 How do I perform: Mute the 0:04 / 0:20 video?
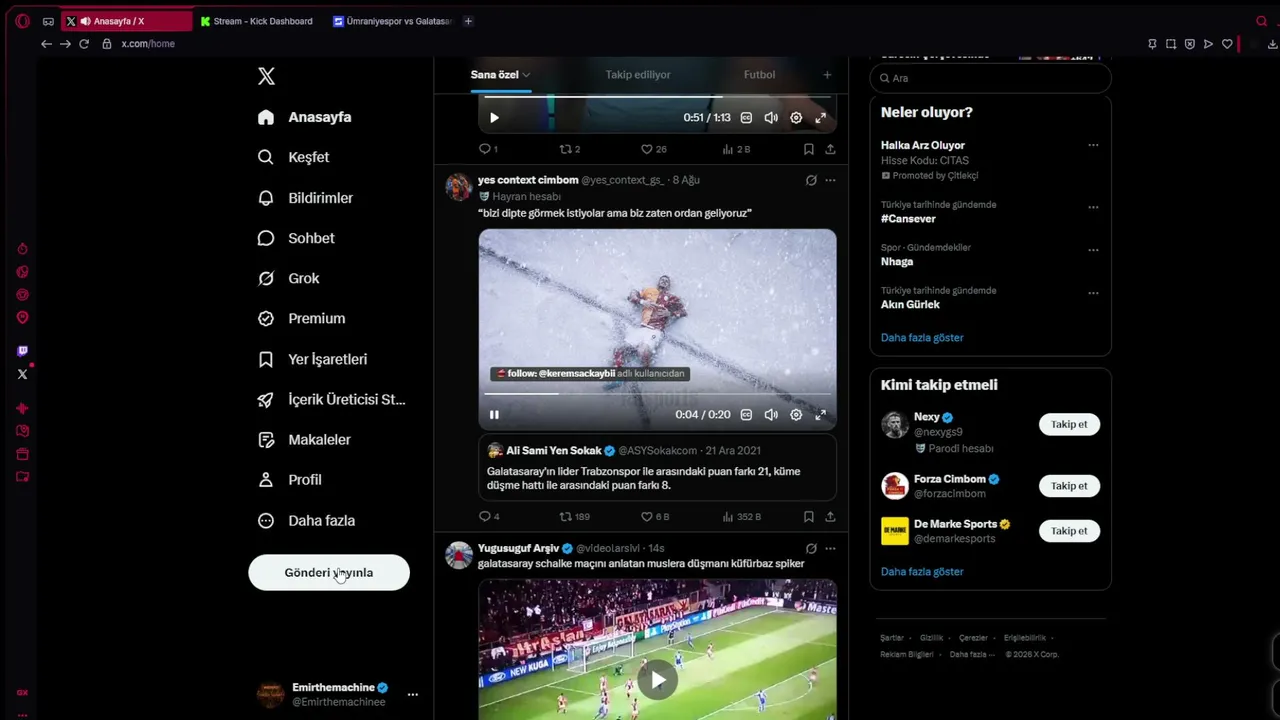tap(771, 415)
